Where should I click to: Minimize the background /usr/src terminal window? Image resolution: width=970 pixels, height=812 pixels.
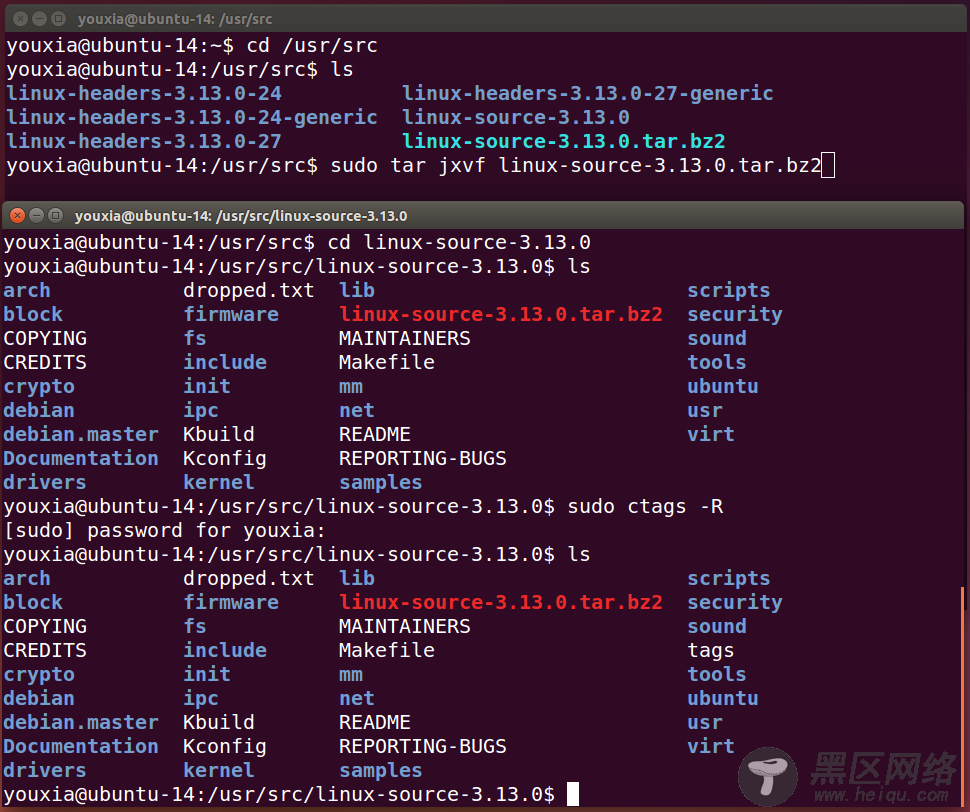tap(40, 19)
